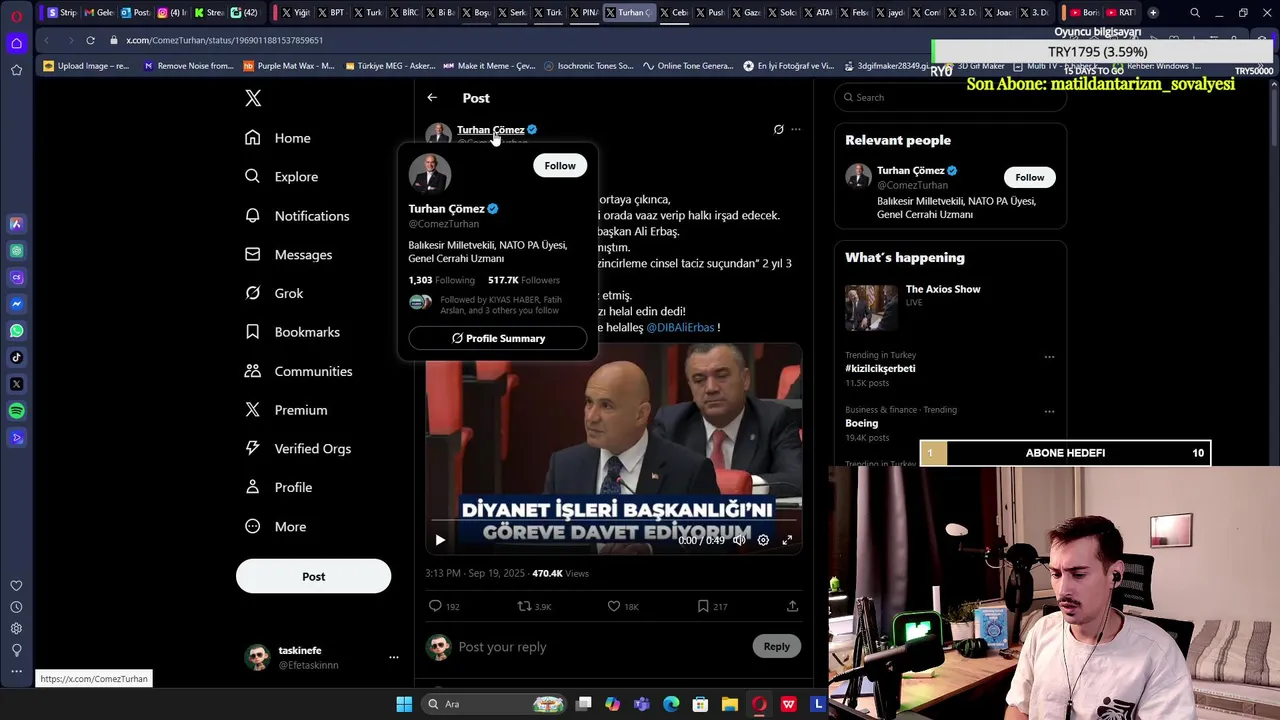The height and width of the screenshot is (720, 1280).
Task: Open a new browser tab with plus
Action: coord(1153,12)
